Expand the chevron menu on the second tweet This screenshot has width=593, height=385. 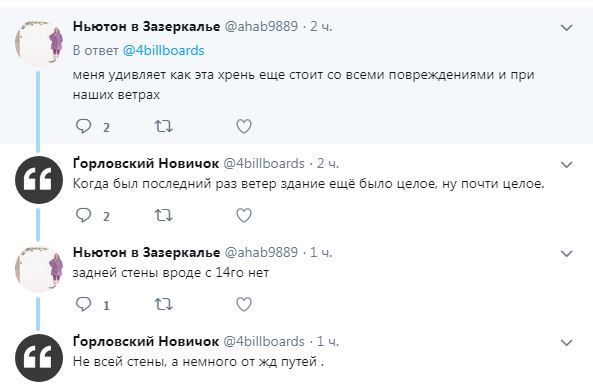[x=567, y=165]
